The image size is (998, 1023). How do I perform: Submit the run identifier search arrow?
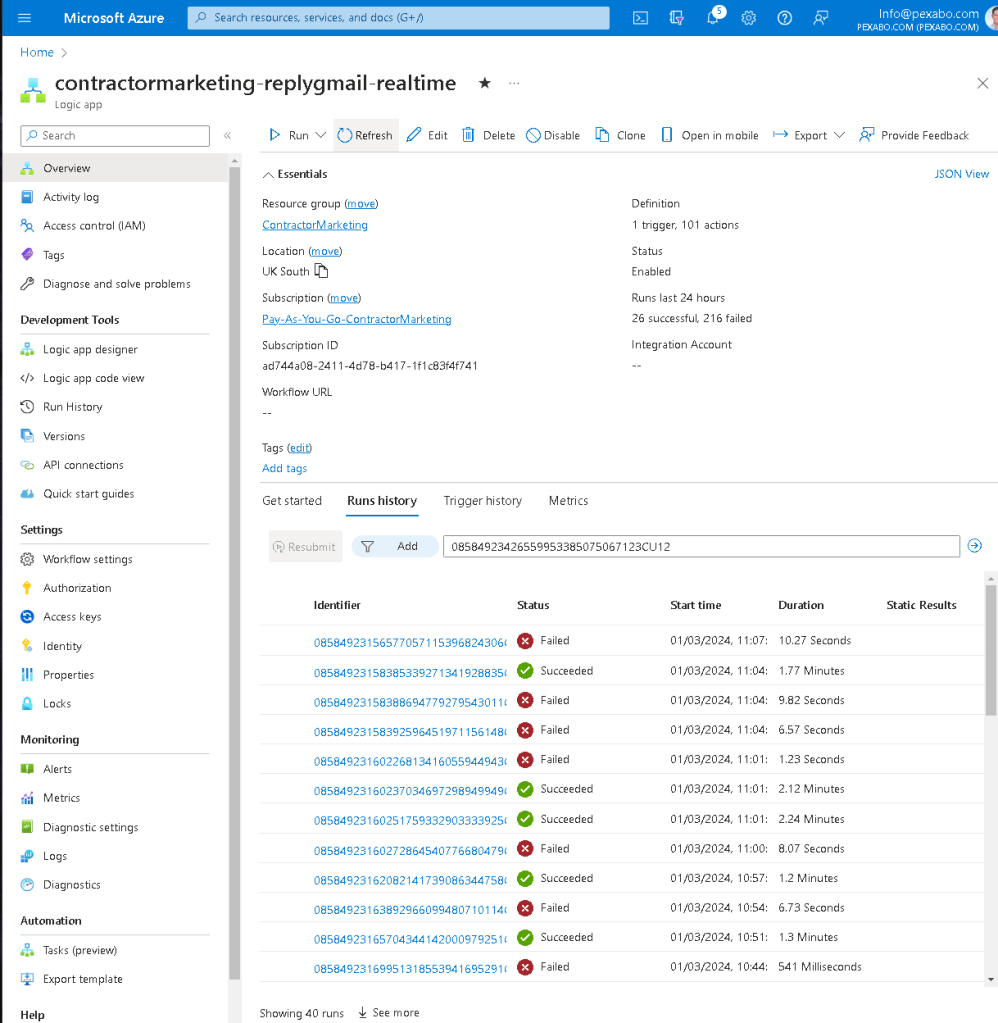[975, 545]
